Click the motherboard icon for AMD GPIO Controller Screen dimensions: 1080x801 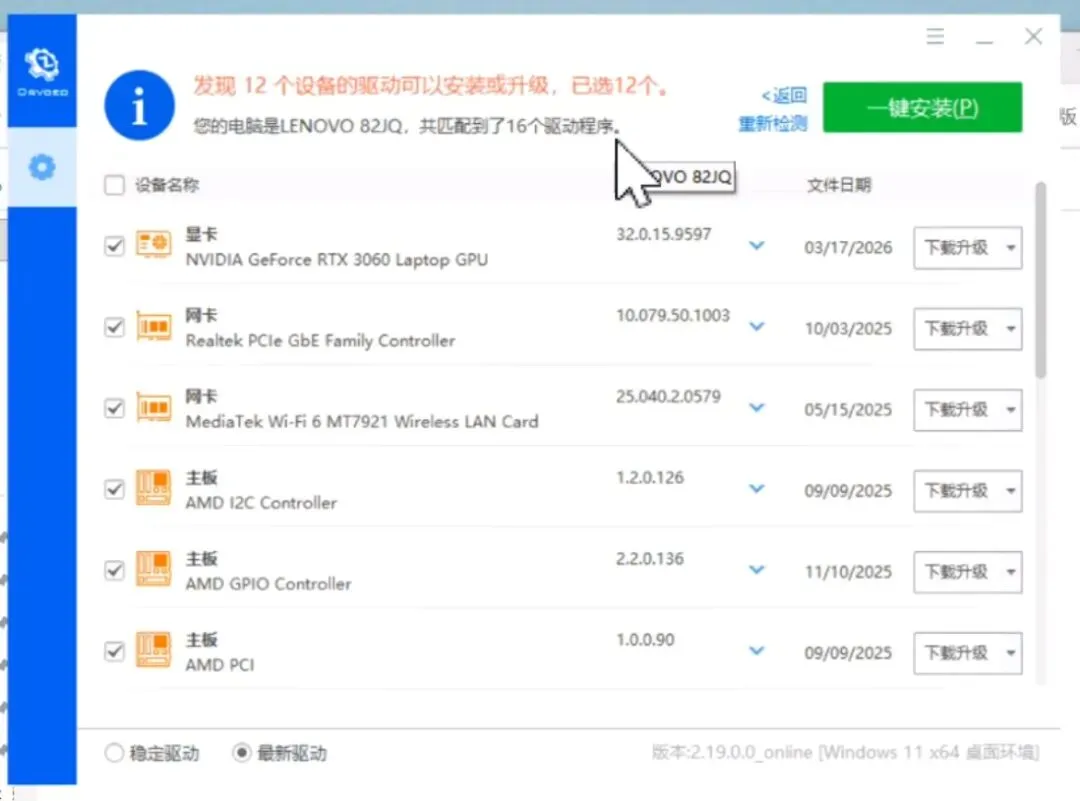[x=154, y=570]
